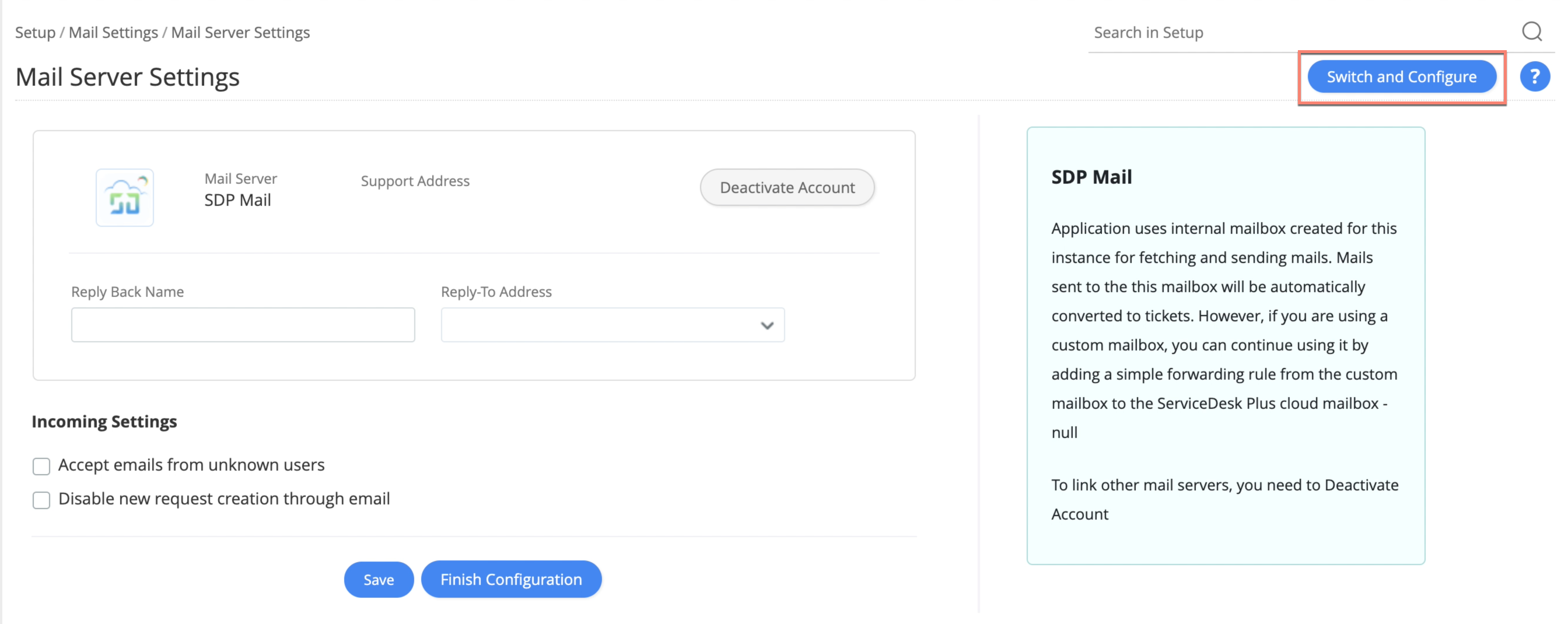This screenshot has height=624, width=1568.
Task: Click the Support Address label
Action: coord(415,181)
